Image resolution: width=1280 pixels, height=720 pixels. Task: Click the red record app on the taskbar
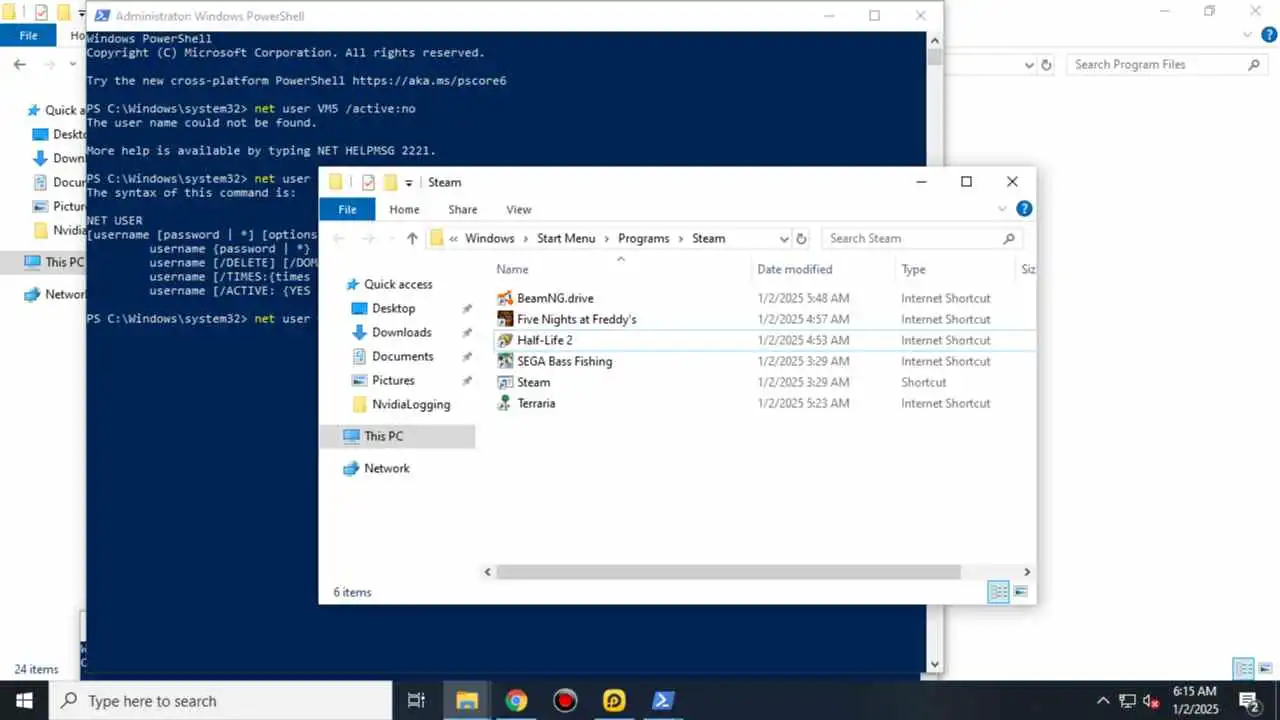tap(565, 701)
